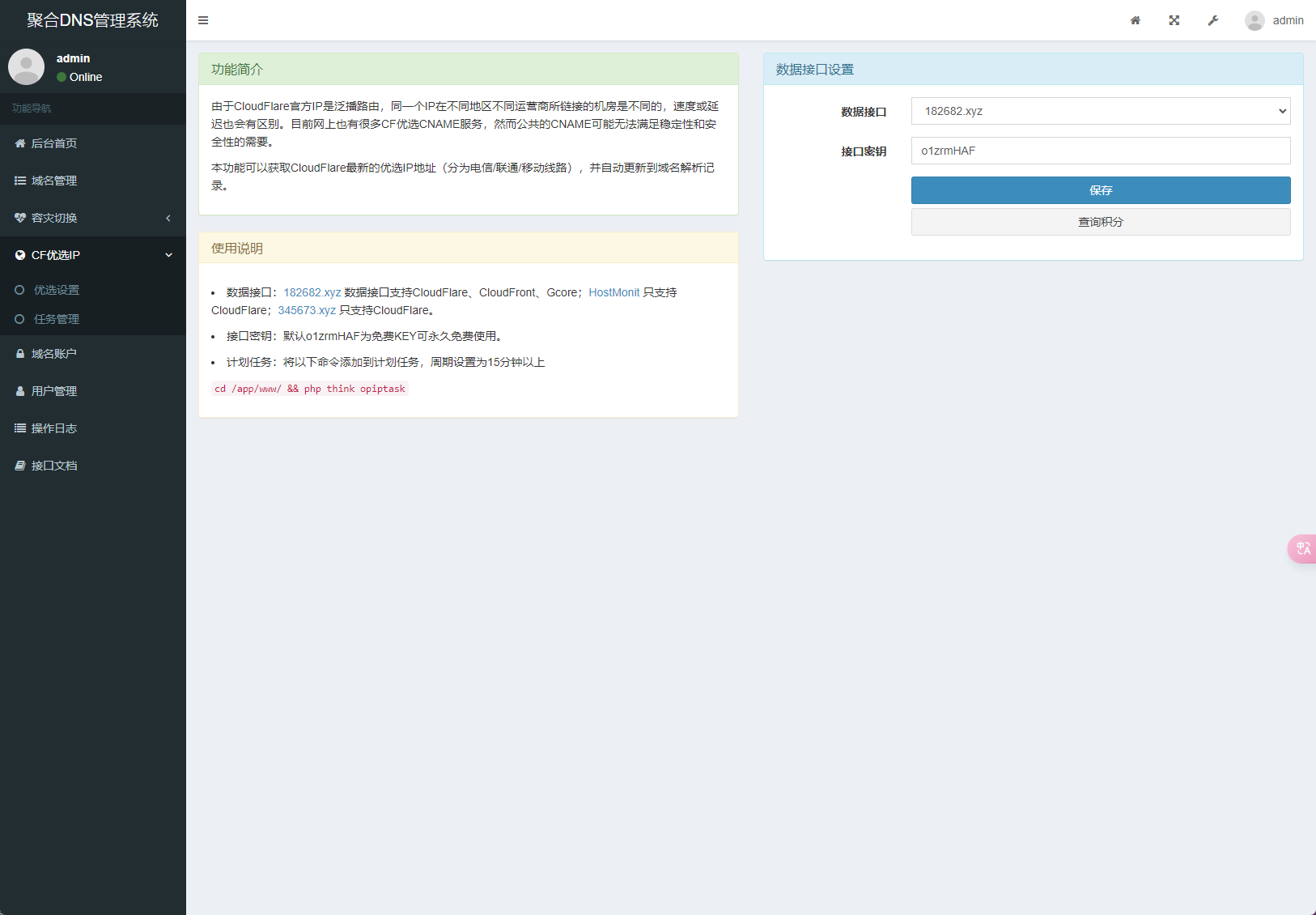Image resolution: width=1316 pixels, height=915 pixels.
Task: Click admin avatar in top bar
Action: click(1254, 20)
